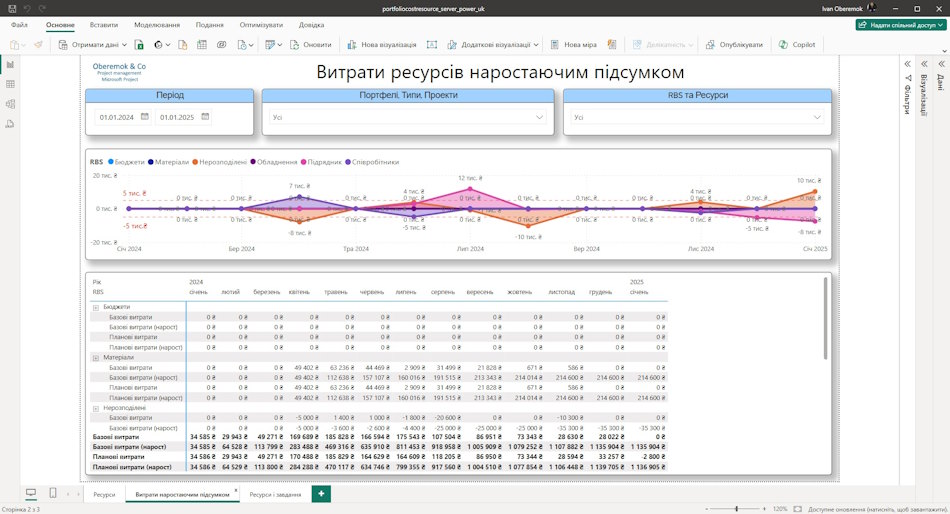The width and height of the screenshot is (950, 514).
Task: Click the SQL Server source icon
Action: [182, 45]
